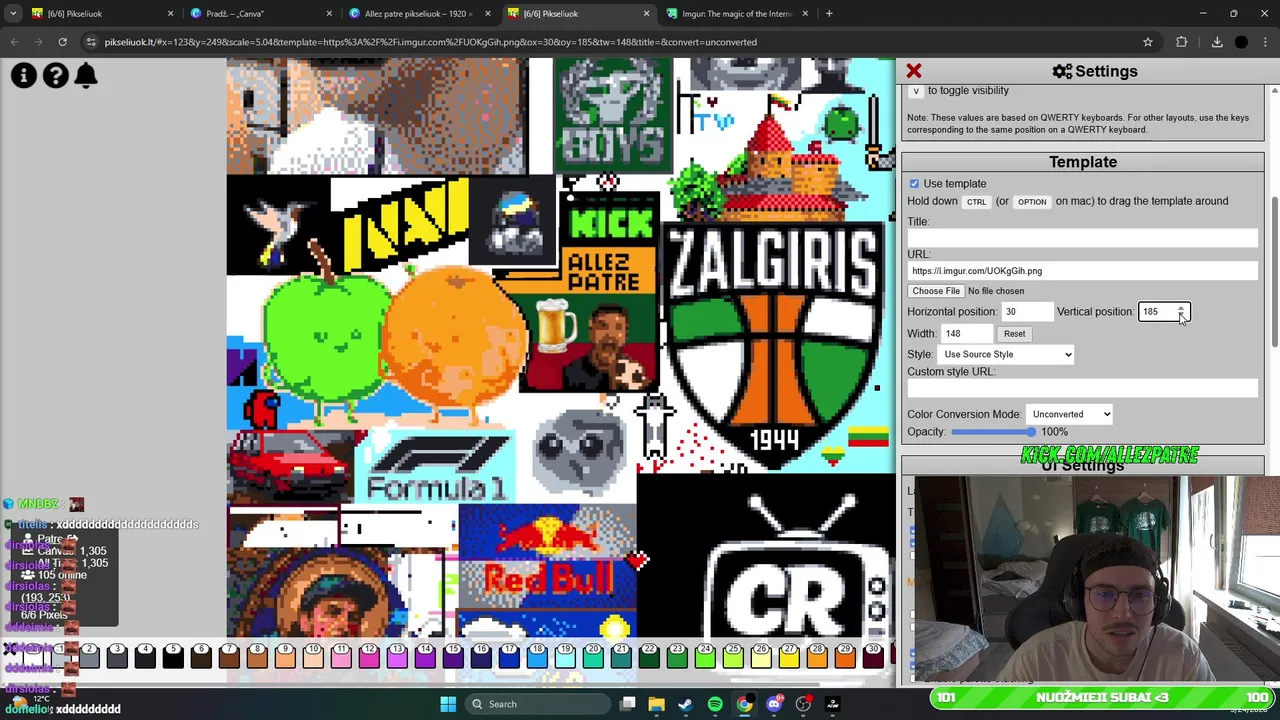Focus the Horizontal position field
The width and height of the screenshot is (1280, 720).
pos(1026,312)
